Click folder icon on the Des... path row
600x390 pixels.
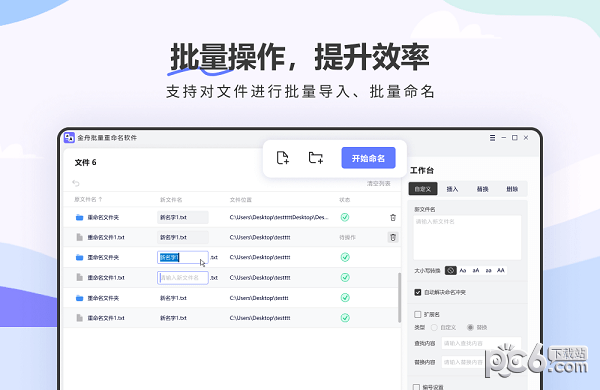point(79,217)
